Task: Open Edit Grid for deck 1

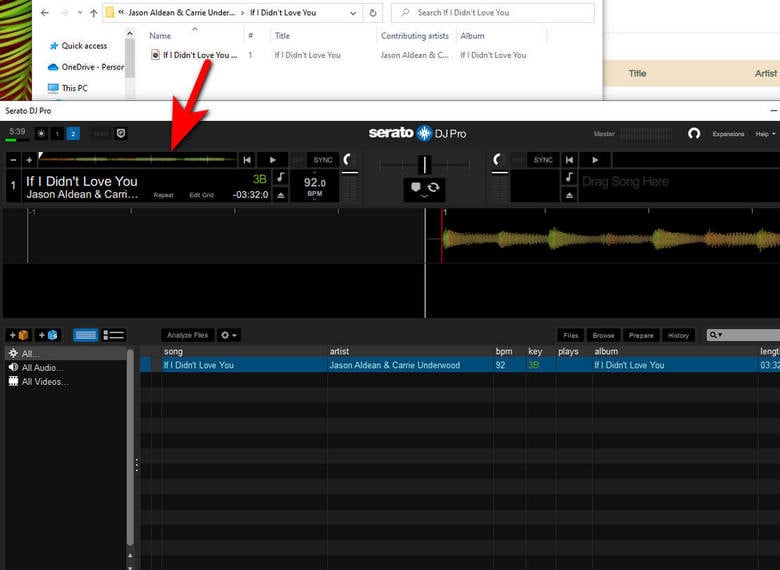Action: [201, 195]
